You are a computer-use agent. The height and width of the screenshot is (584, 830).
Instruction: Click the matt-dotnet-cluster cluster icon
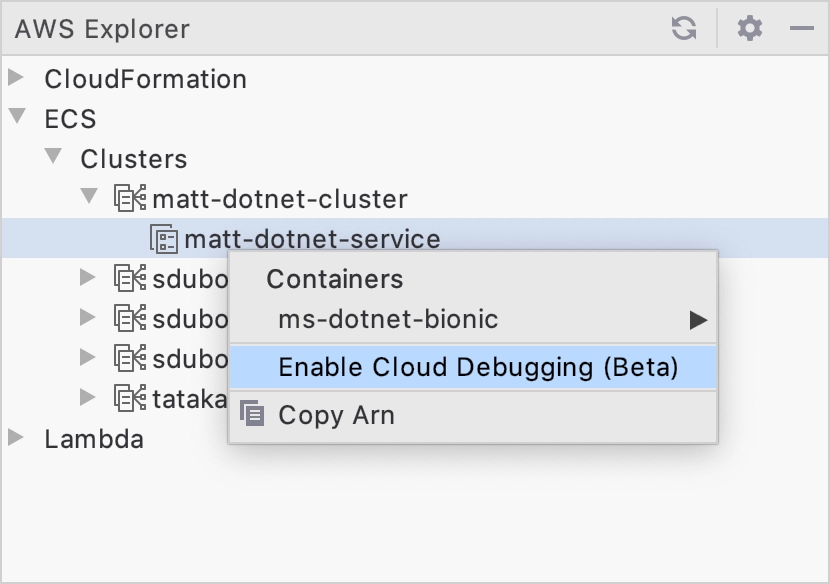(130, 198)
